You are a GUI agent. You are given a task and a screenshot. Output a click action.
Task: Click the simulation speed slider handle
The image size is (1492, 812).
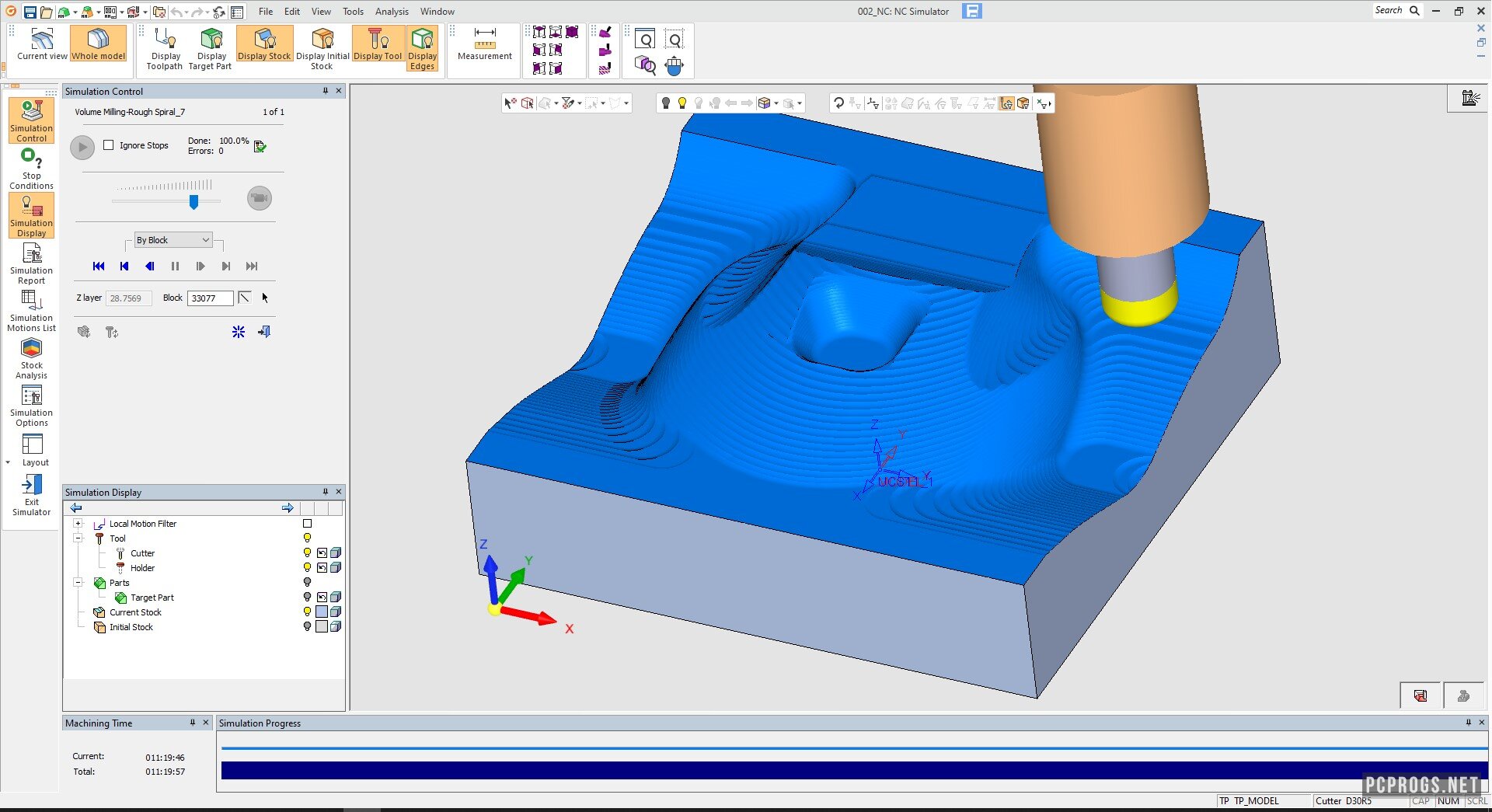click(x=193, y=202)
